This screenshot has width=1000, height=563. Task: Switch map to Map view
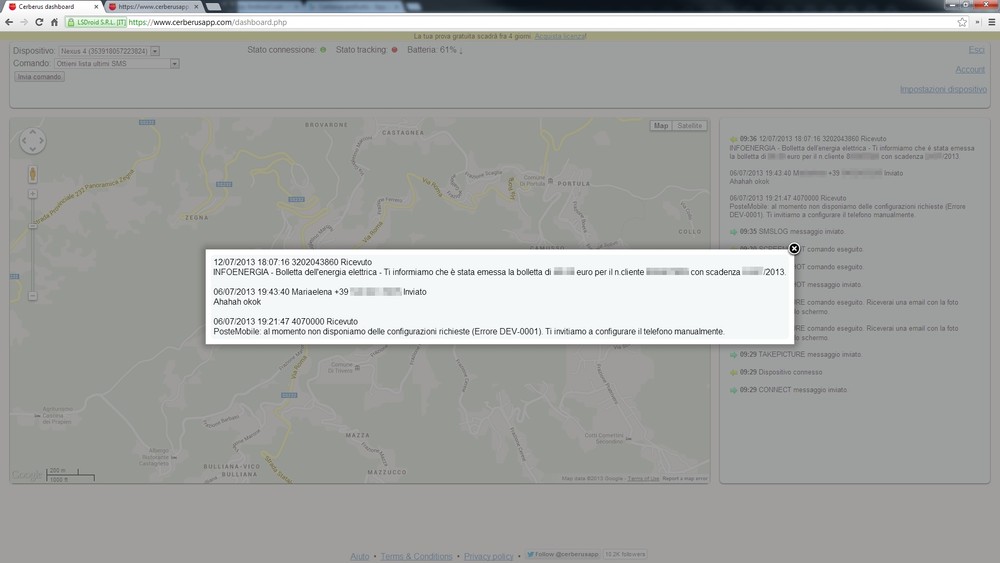point(661,126)
